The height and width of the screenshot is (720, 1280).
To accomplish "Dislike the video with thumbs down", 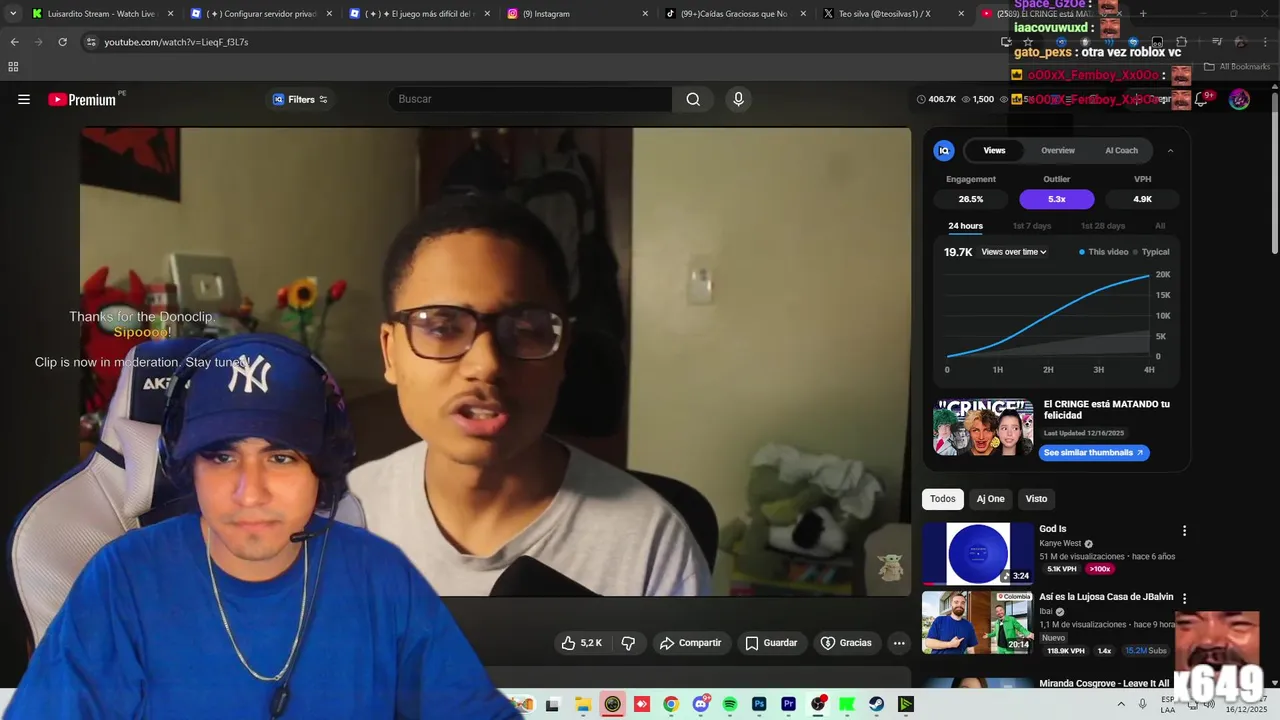I will click(x=628, y=643).
